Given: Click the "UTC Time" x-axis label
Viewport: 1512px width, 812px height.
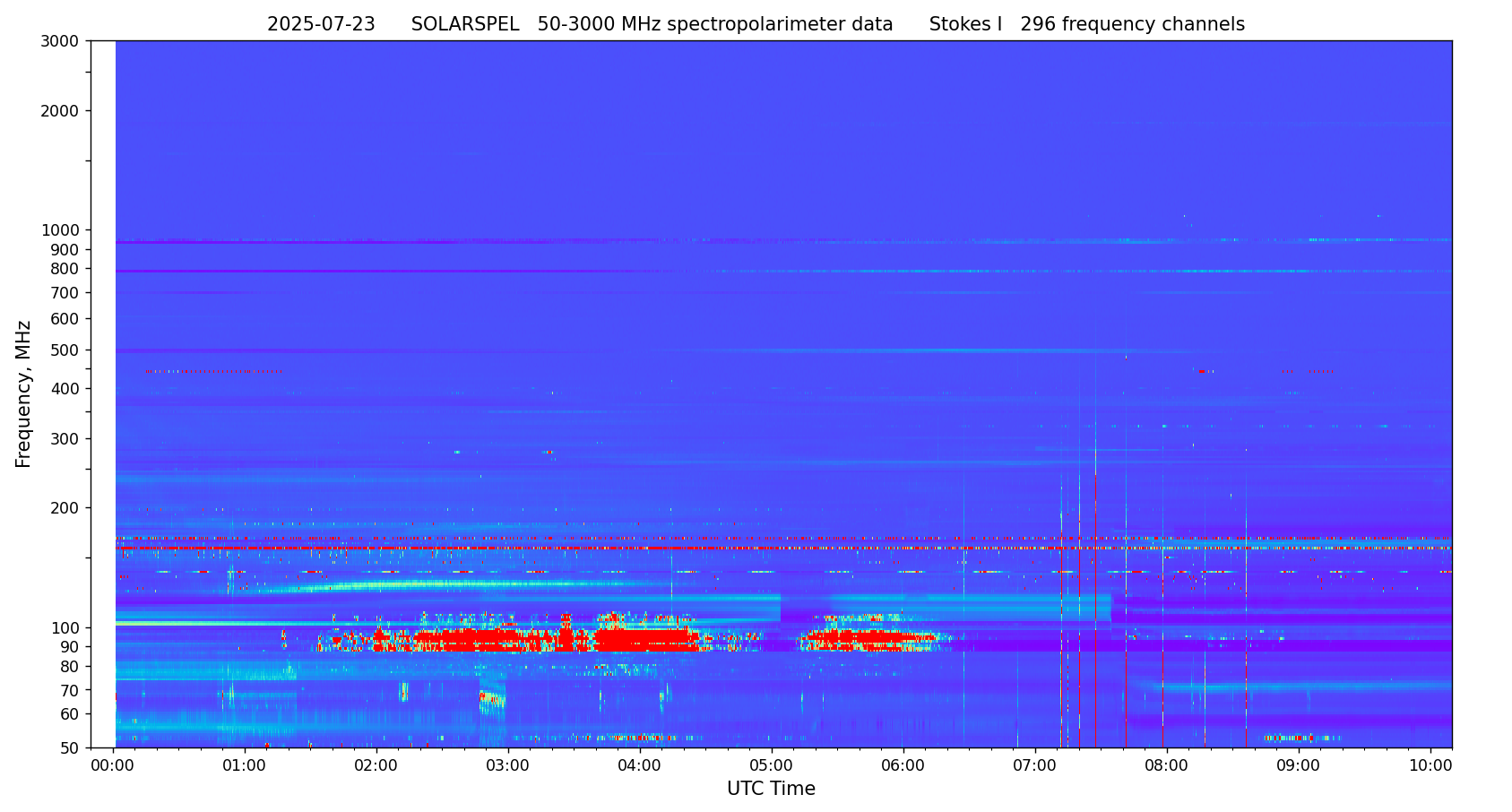Looking at the screenshot, I should (771, 790).
